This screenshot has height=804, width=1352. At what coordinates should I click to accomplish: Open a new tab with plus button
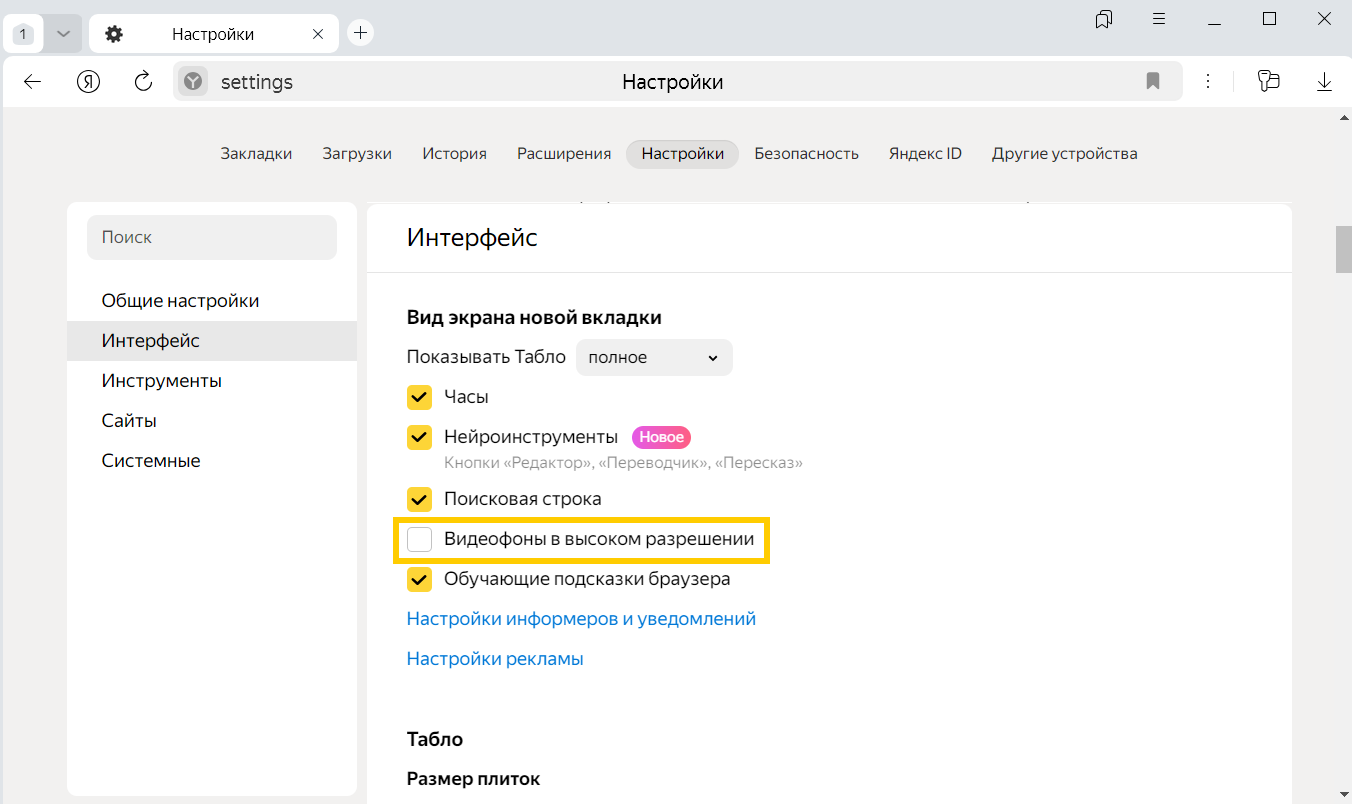tap(361, 33)
